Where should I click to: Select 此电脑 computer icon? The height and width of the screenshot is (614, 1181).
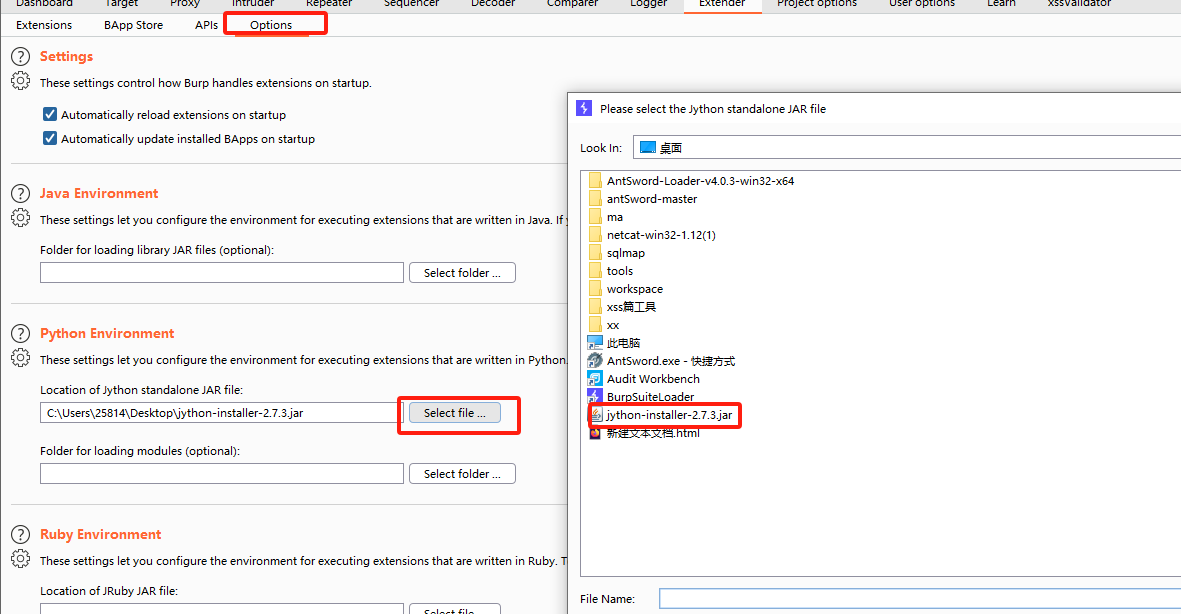point(595,343)
